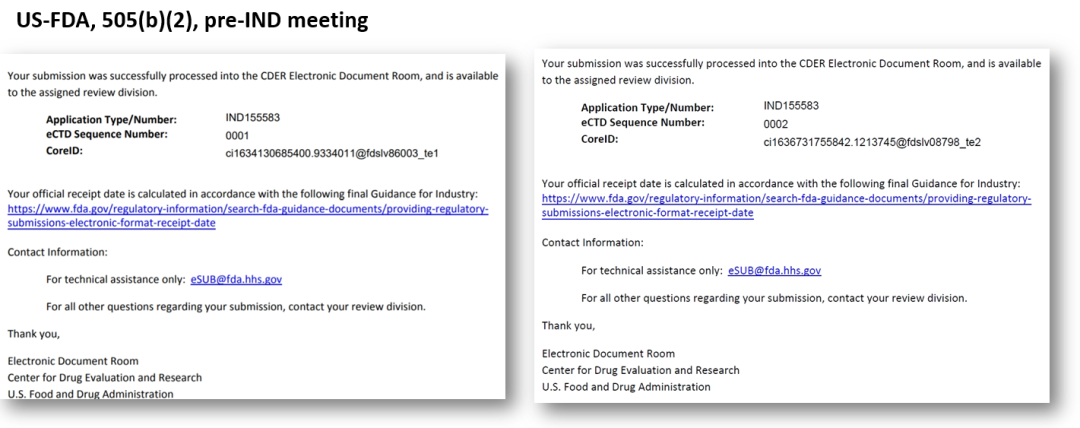Click 'For all other questions' line in right document
This screenshot has height=428, width=1080.
click(x=775, y=298)
